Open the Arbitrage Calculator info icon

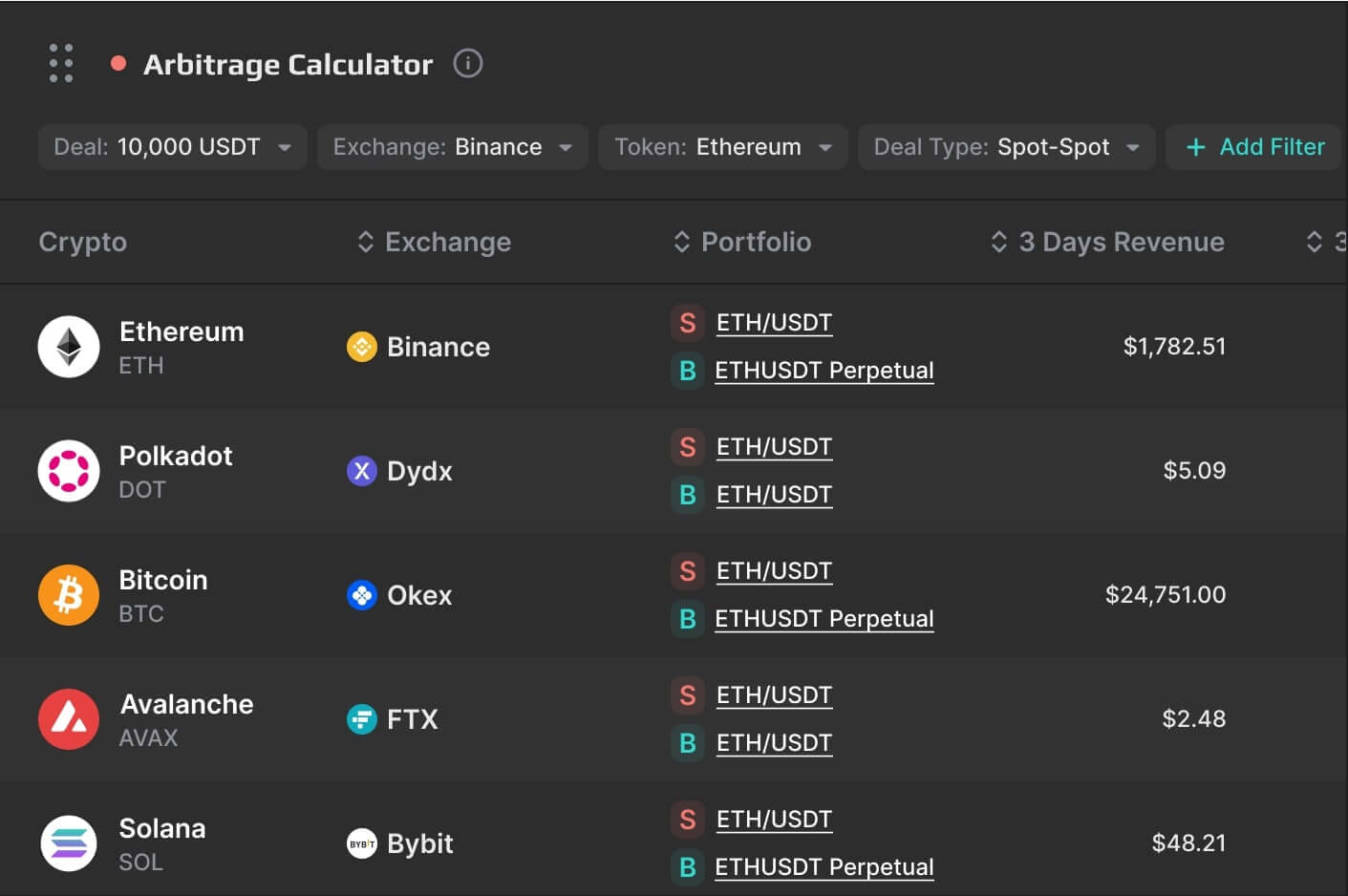pyautogui.click(x=467, y=64)
